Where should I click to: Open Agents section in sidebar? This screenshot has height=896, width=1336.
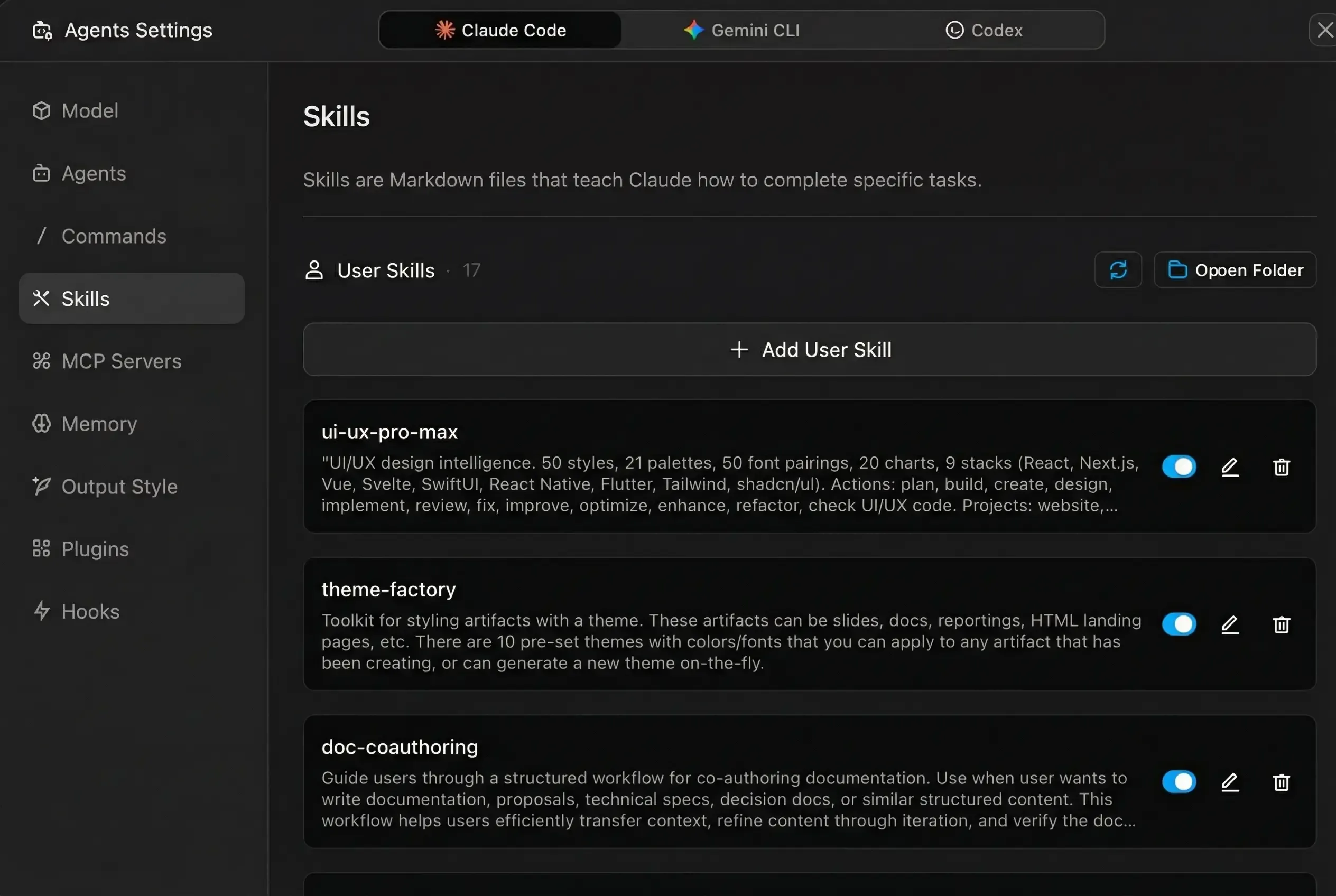coord(93,173)
